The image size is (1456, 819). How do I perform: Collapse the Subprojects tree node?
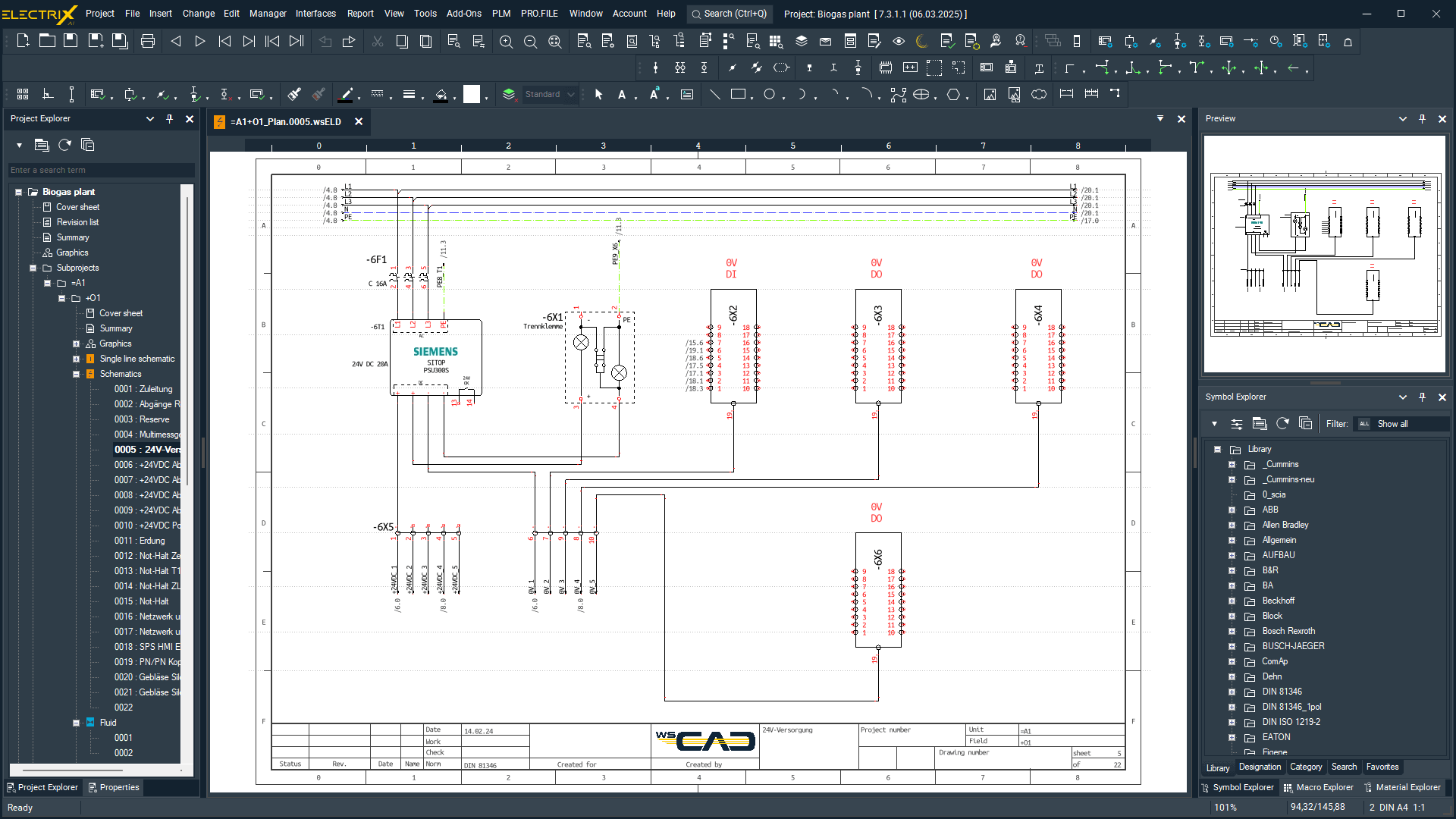tap(33, 268)
